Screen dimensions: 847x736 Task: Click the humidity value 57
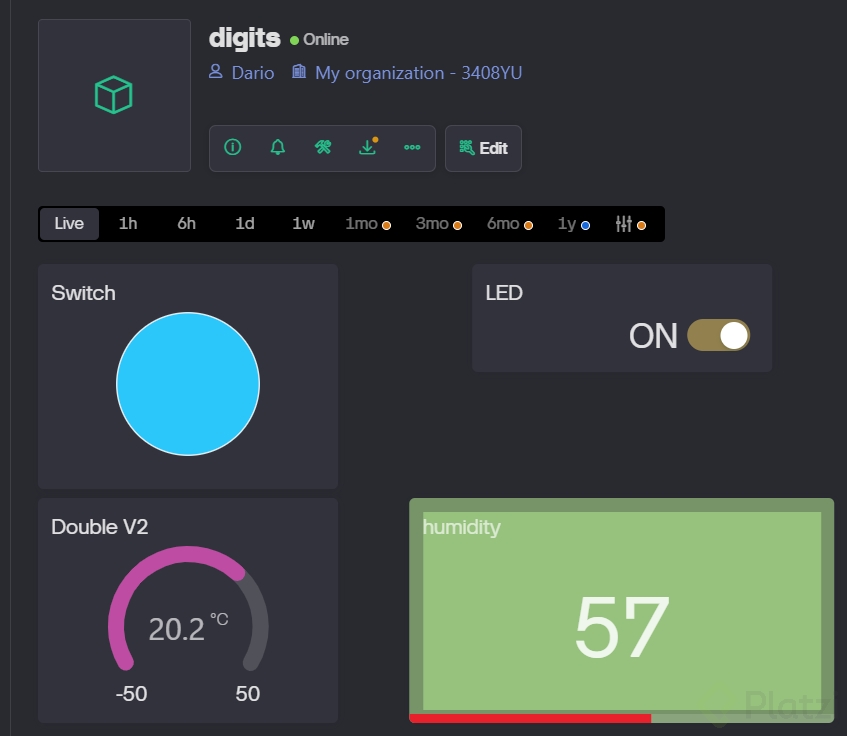622,627
